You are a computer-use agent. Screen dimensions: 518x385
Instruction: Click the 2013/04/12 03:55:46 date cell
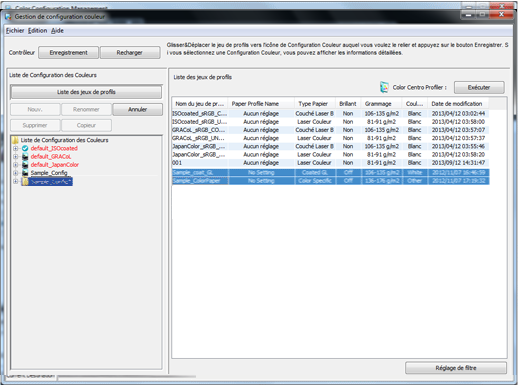click(458, 146)
